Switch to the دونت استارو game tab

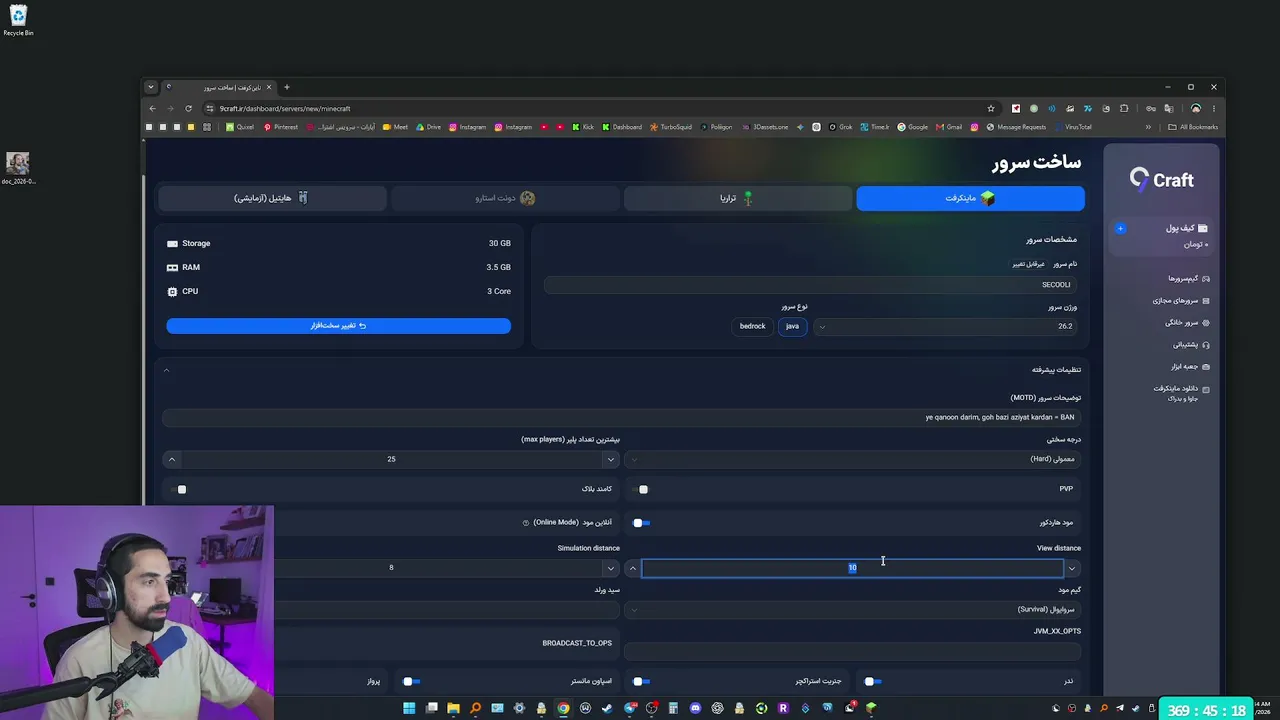pos(505,198)
